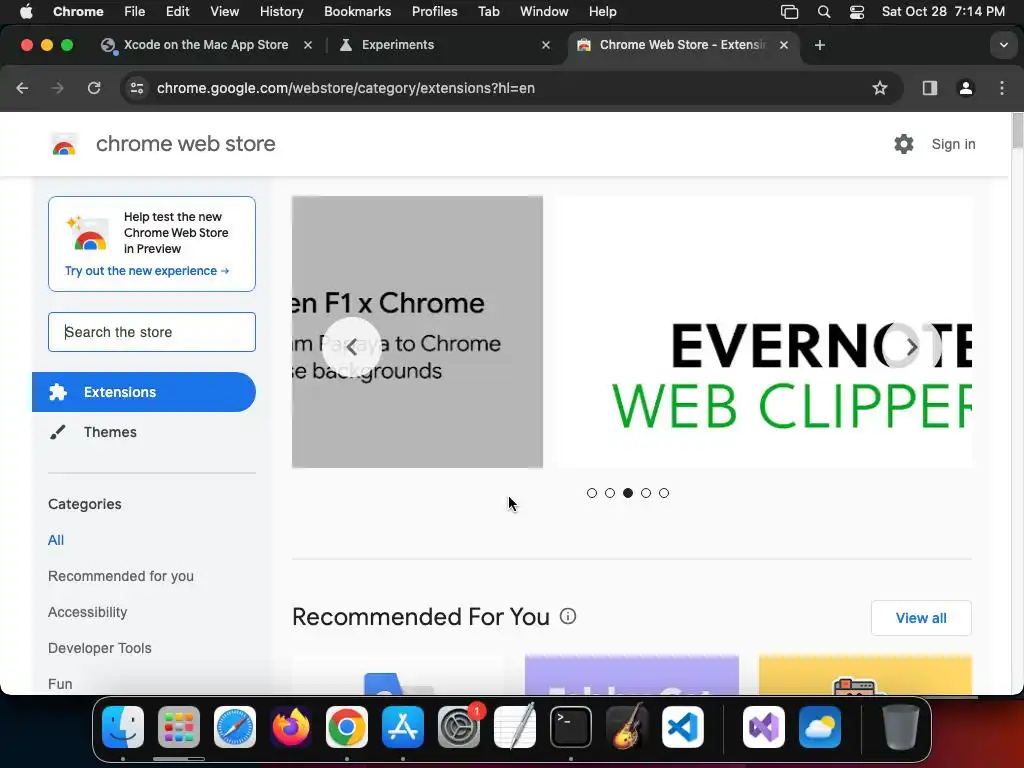
Task: Select Recommended for you category
Action: tap(121, 576)
